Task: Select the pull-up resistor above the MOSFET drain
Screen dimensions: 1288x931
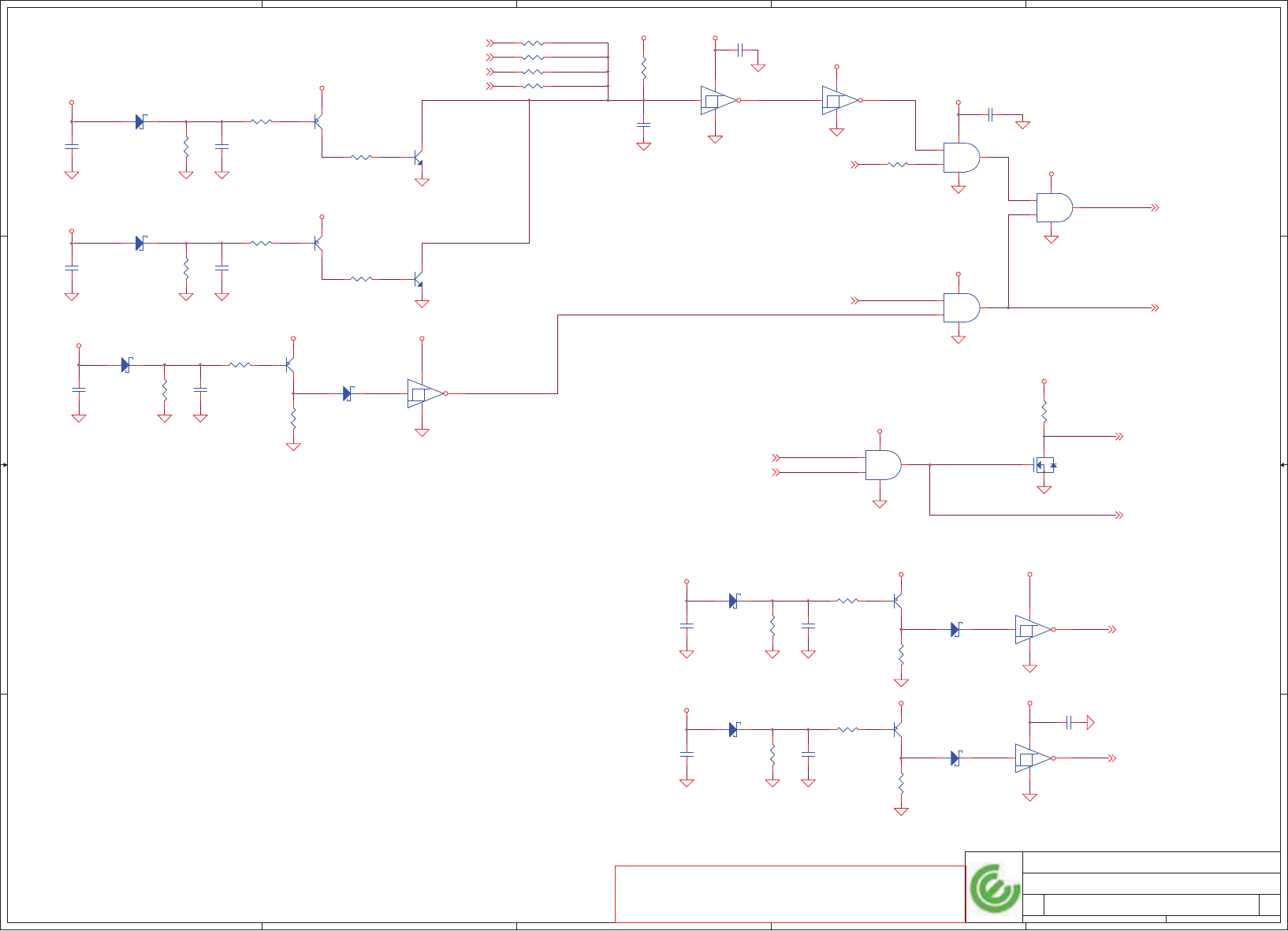Action: [1044, 412]
